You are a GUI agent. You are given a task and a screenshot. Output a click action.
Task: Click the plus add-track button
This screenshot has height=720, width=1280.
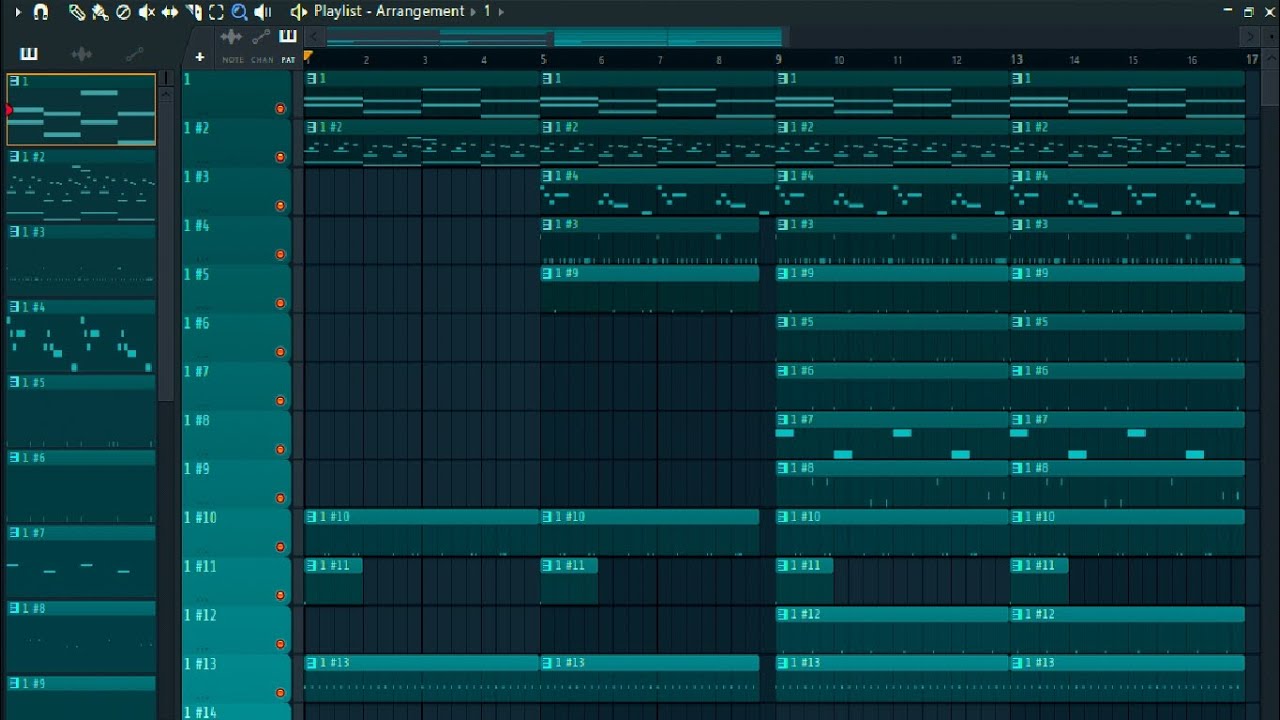coord(200,57)
